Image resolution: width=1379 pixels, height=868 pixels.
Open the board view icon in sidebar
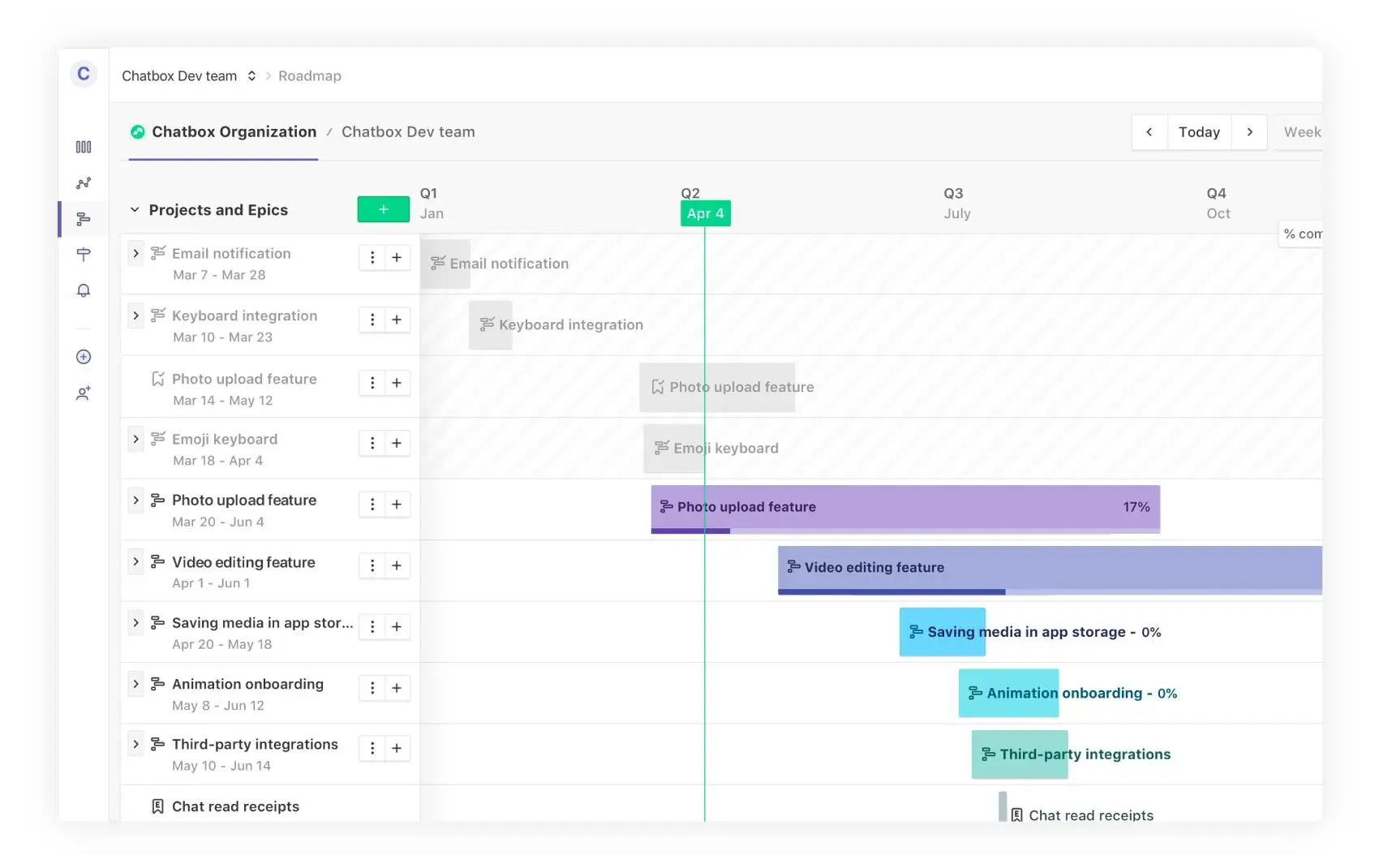click(84, 147)
